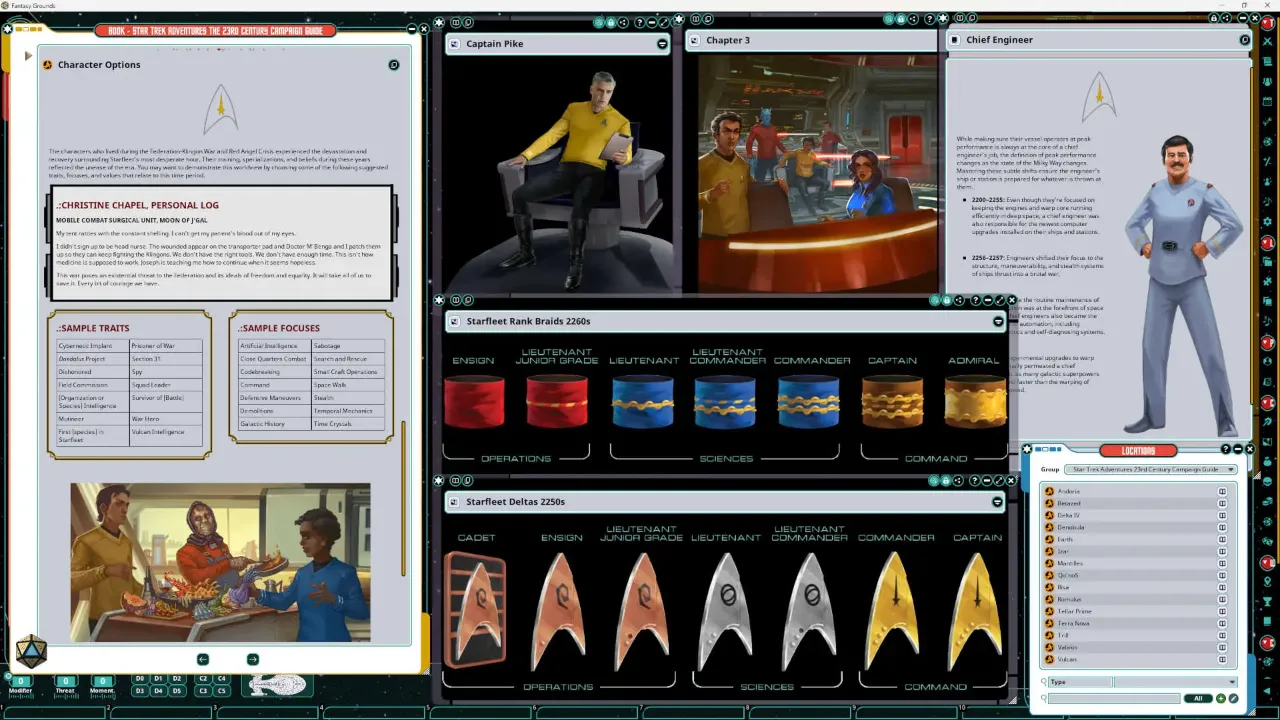Click the Starfleet Deltas 2250s link icon

454,502
